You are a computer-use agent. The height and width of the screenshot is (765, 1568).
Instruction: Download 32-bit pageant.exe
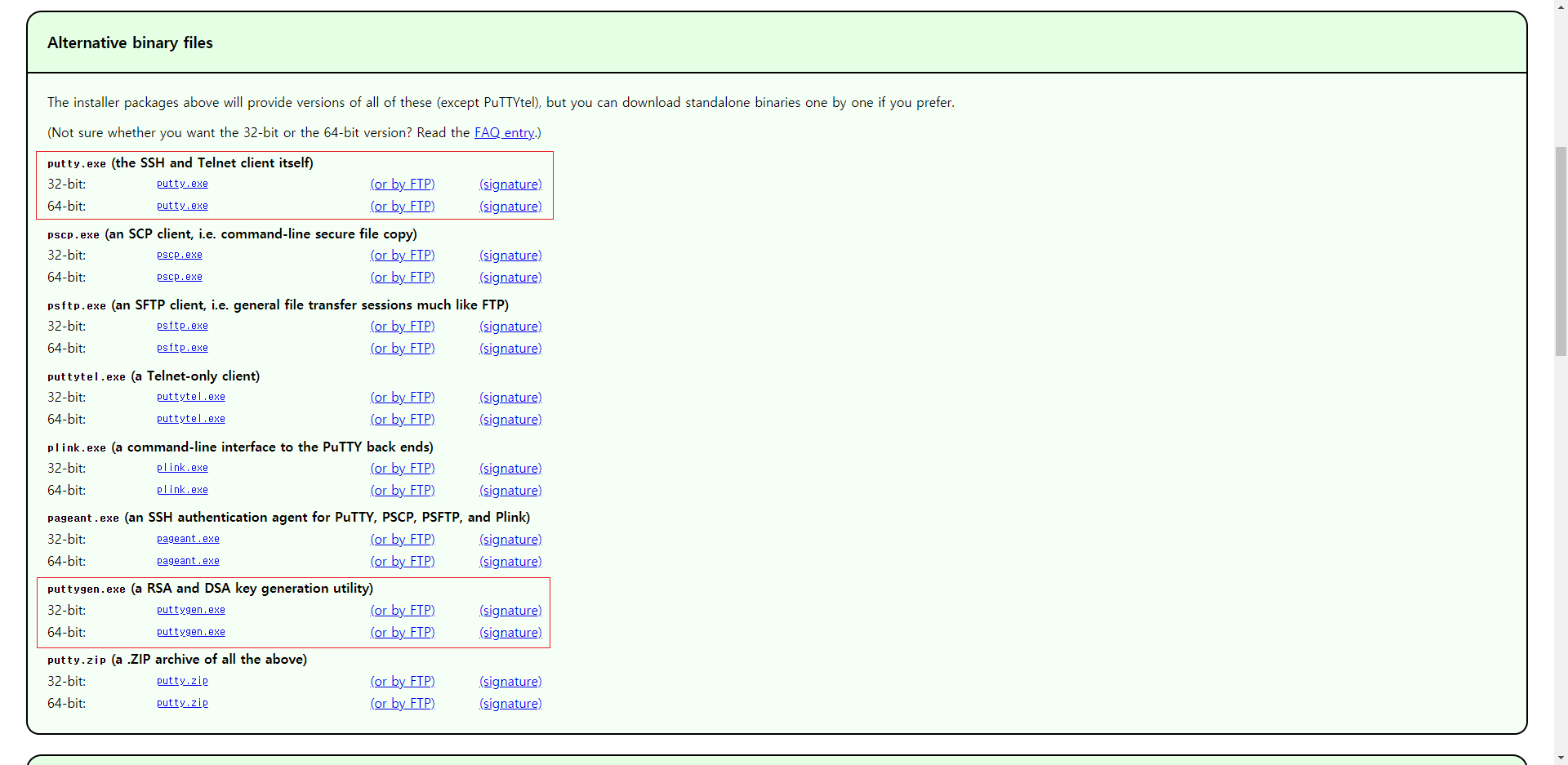[188, 539]
